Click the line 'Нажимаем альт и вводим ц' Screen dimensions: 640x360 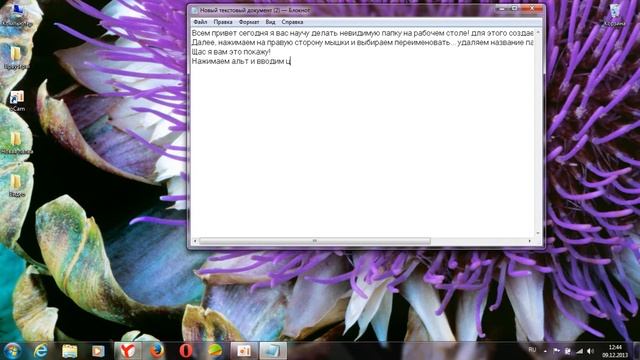(x=241, y=61)
